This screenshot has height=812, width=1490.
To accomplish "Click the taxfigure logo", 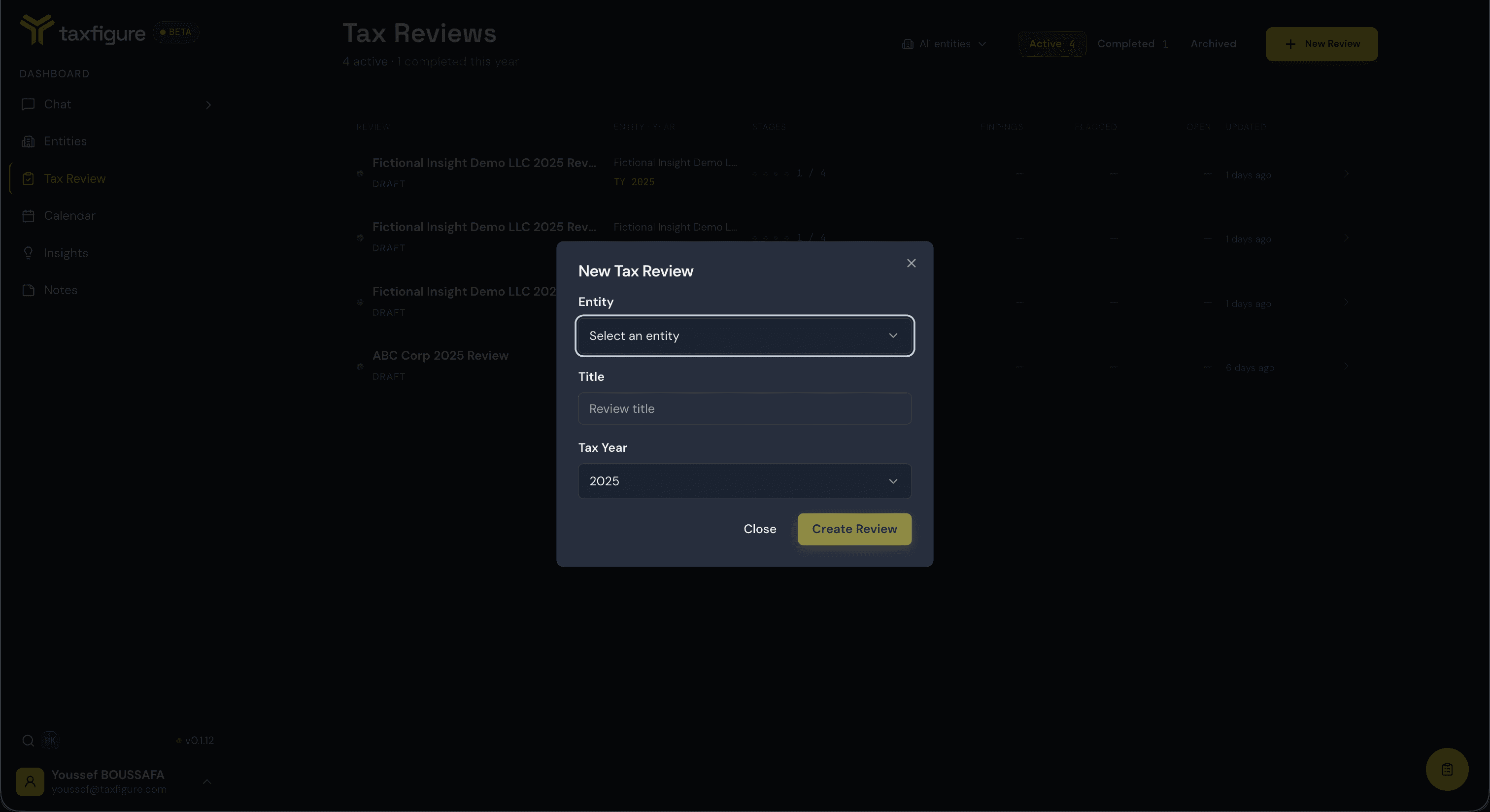I will (82, 31).
